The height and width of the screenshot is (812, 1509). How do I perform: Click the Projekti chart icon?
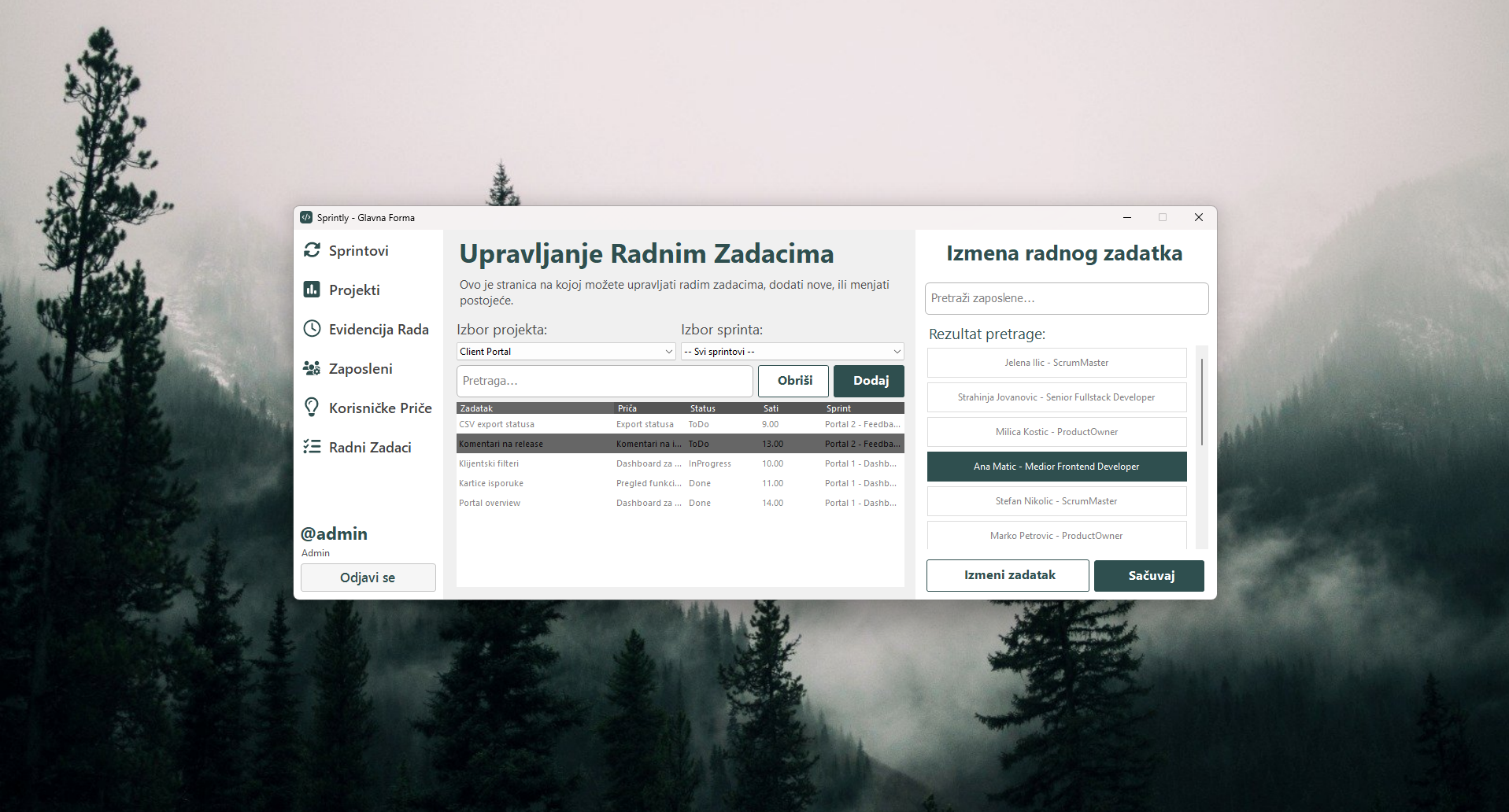[x=312, y=290]
